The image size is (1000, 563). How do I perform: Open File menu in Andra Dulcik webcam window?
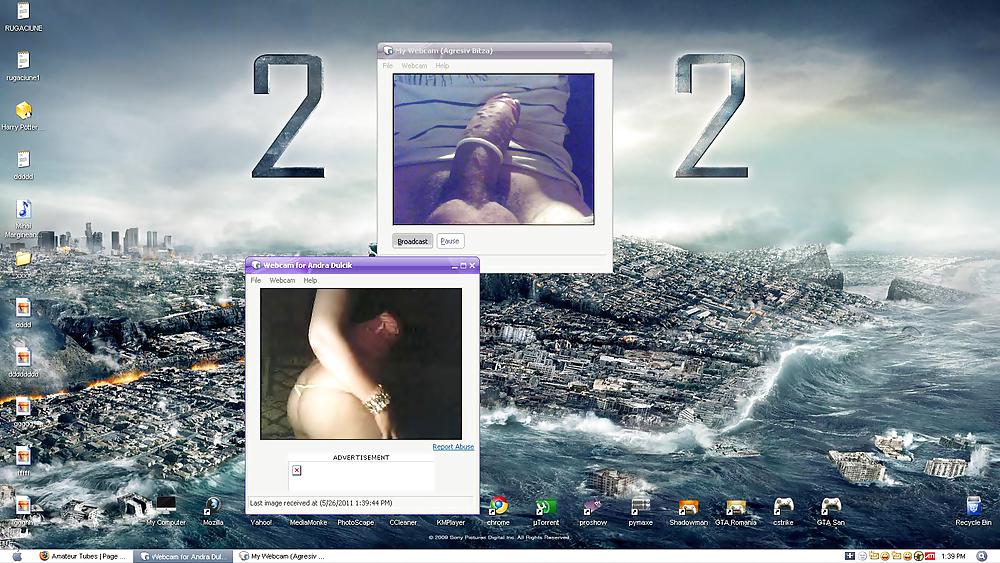coord(256,281)
